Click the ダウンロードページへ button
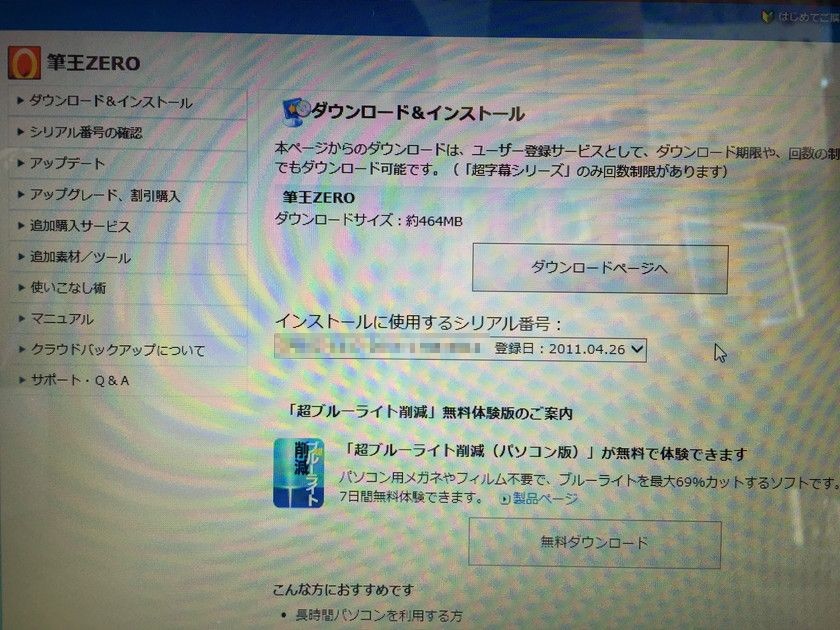The width and height of the screenshot is (840, 630). pyautogui.click(x=600, y=267)
